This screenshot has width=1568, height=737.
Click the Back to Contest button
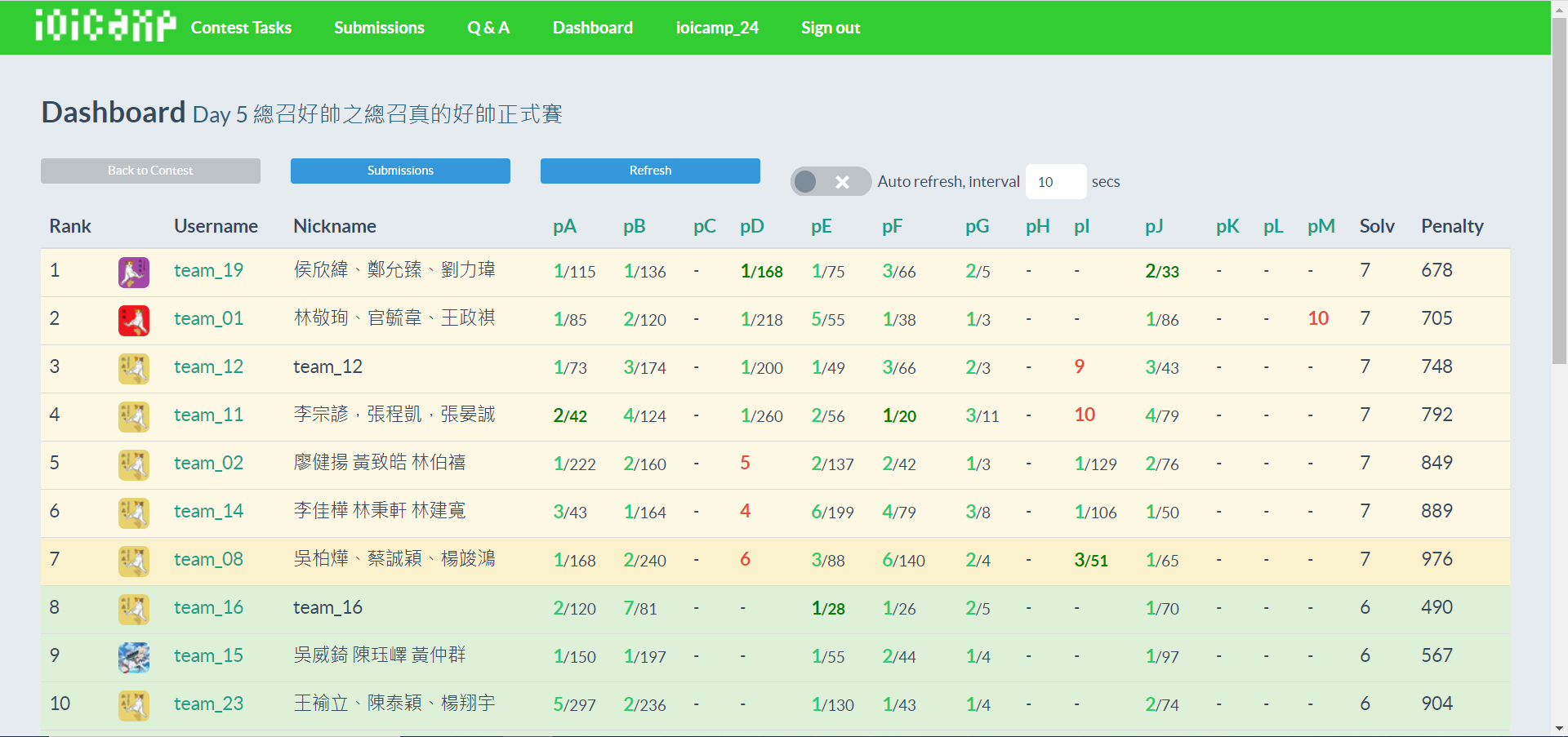(x=150, y=171)
